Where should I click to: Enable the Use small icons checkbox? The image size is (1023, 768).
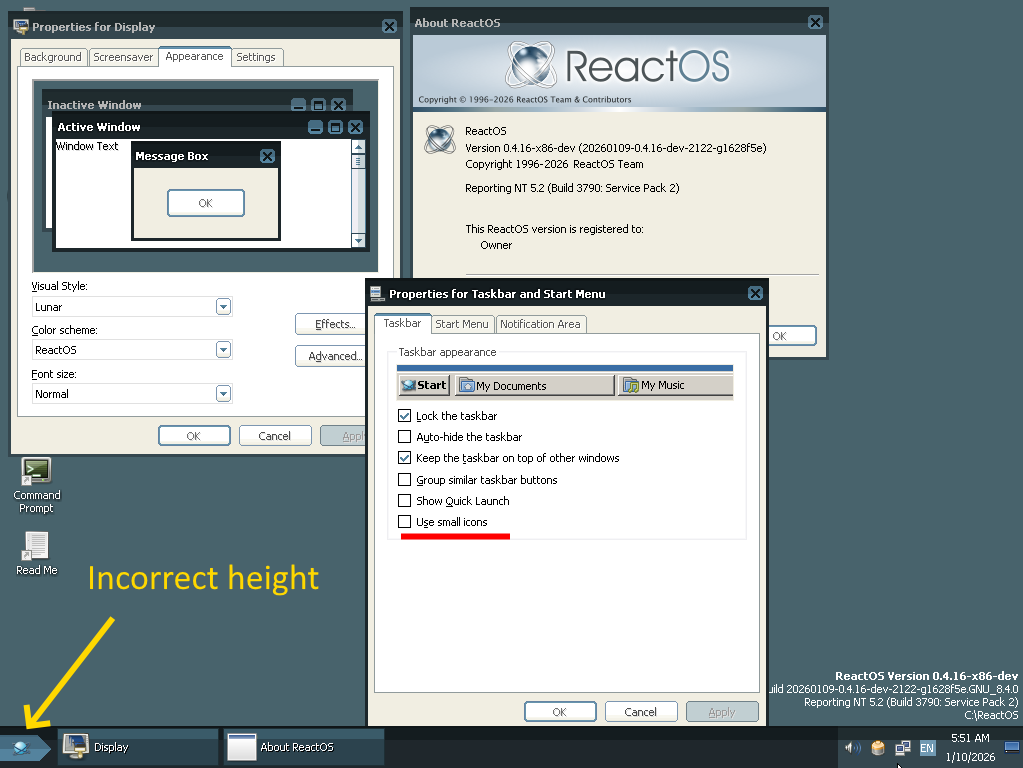pos(405,522)
